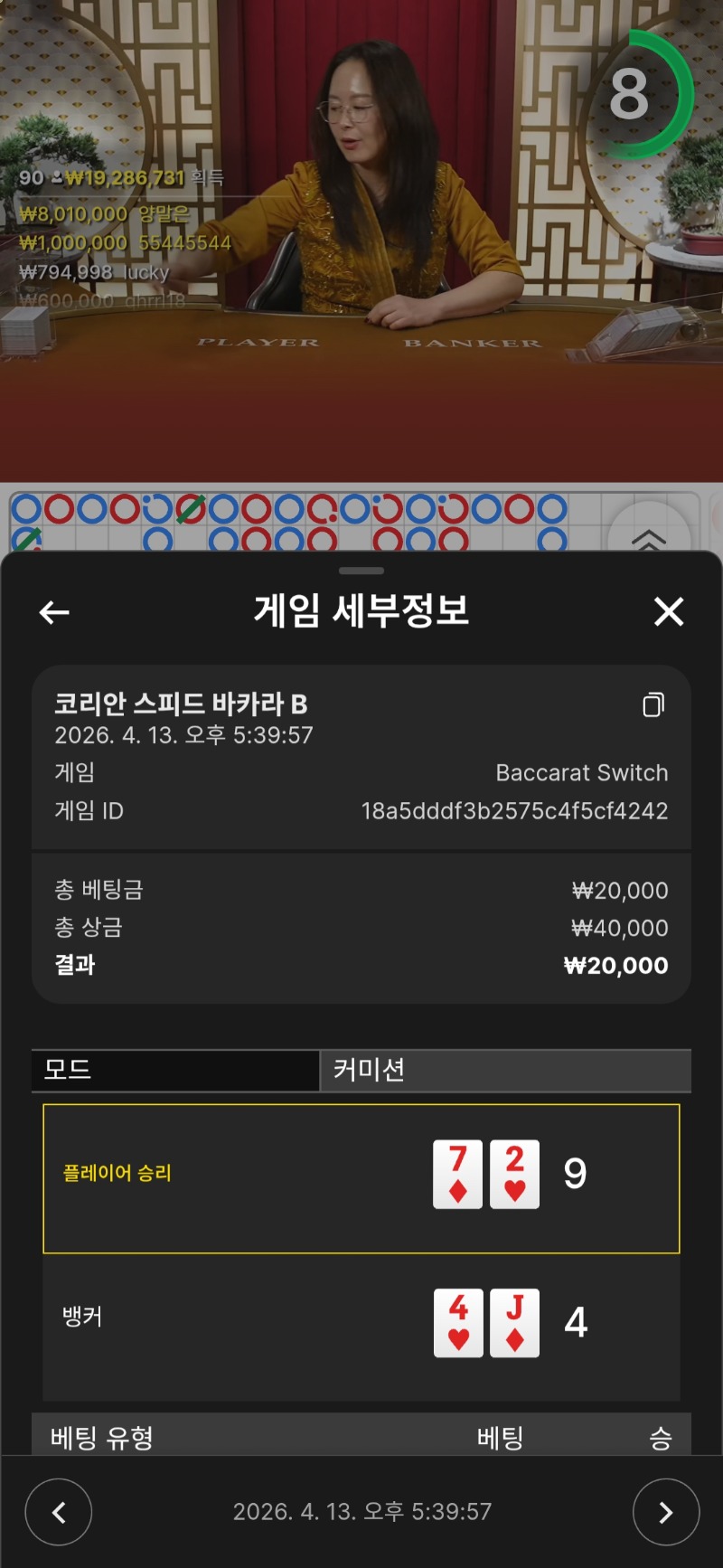Tap the bead road scoreboard strip
The image size is (723, 1568).
pos(307,522)
